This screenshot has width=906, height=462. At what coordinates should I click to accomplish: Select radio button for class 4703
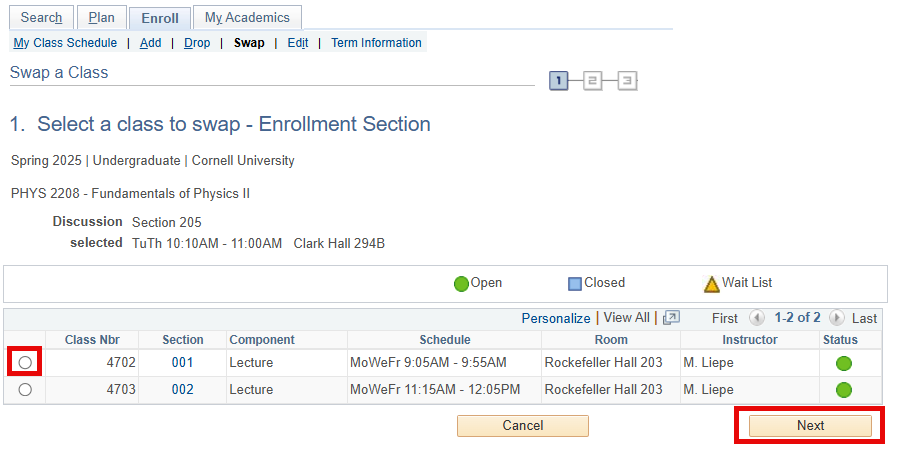point(25,389)
